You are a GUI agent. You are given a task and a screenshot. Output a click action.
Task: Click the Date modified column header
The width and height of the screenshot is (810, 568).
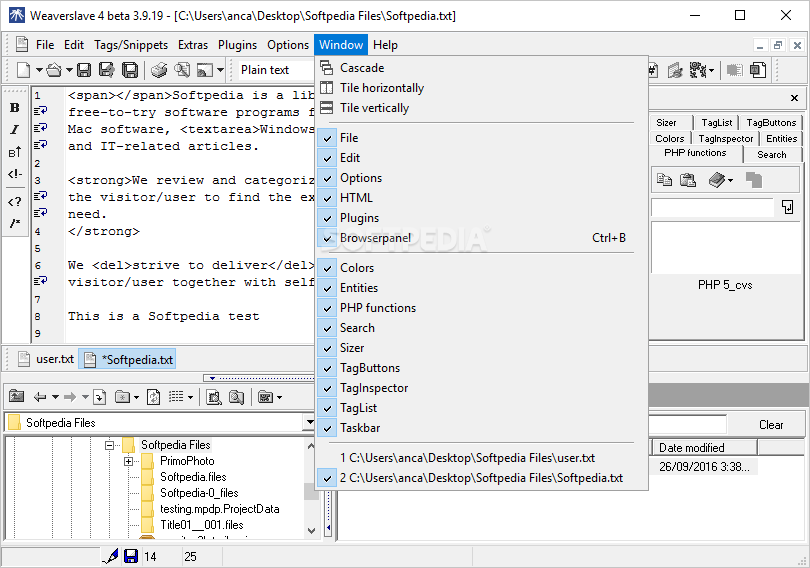point(705,448)
